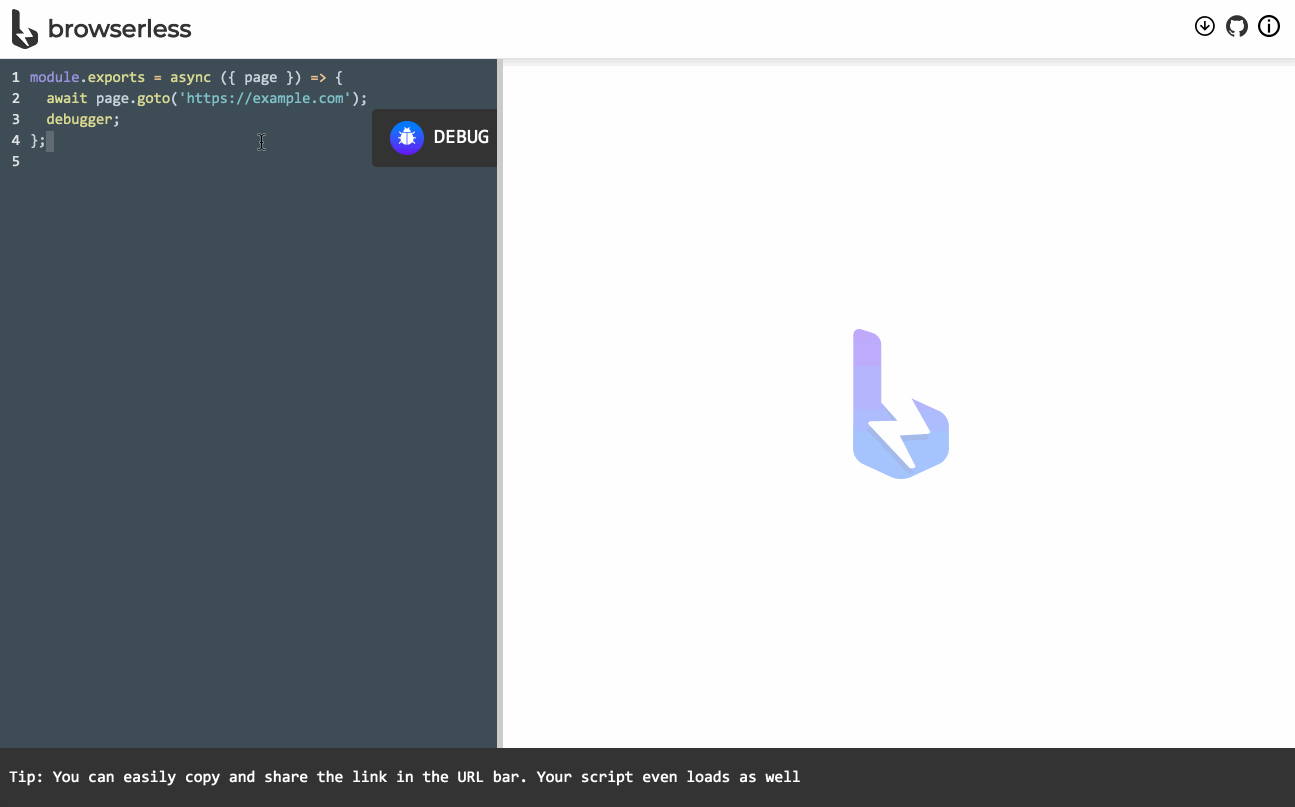Click the 'debugger;' statement line
The image size is (1295, 807).
coord(83,119)
